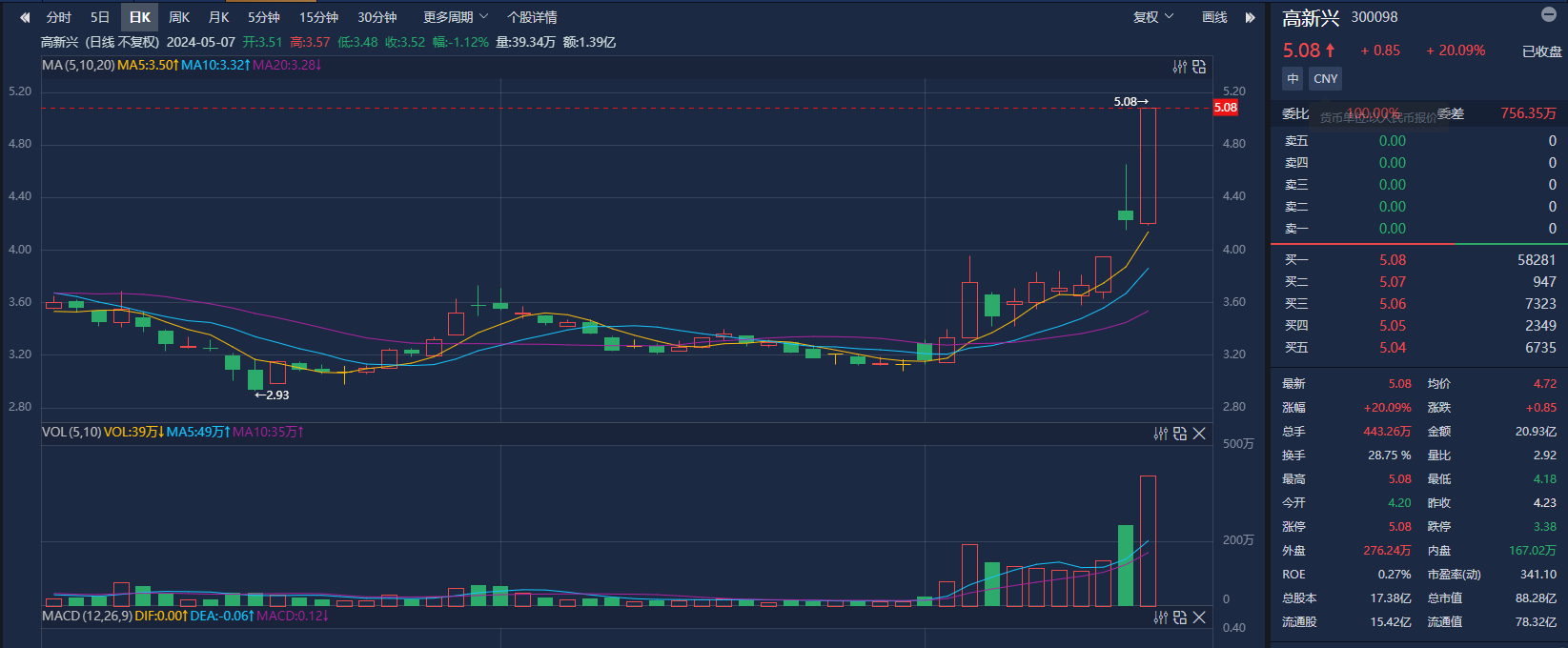Click the 买五 bid price 5.04

click(x=1393, y=348)
